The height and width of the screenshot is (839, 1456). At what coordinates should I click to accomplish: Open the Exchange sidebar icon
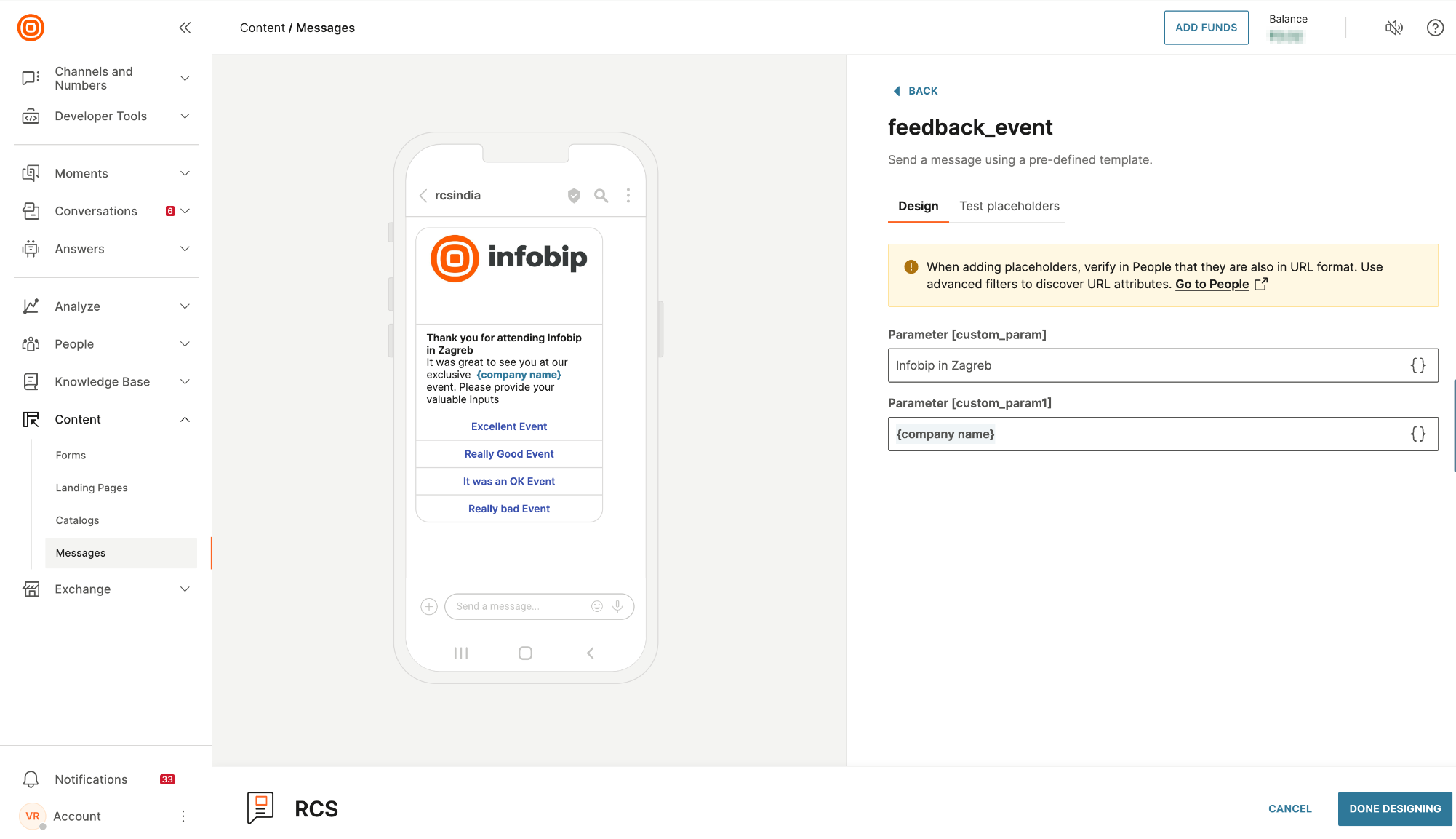(x=30, y=589)
